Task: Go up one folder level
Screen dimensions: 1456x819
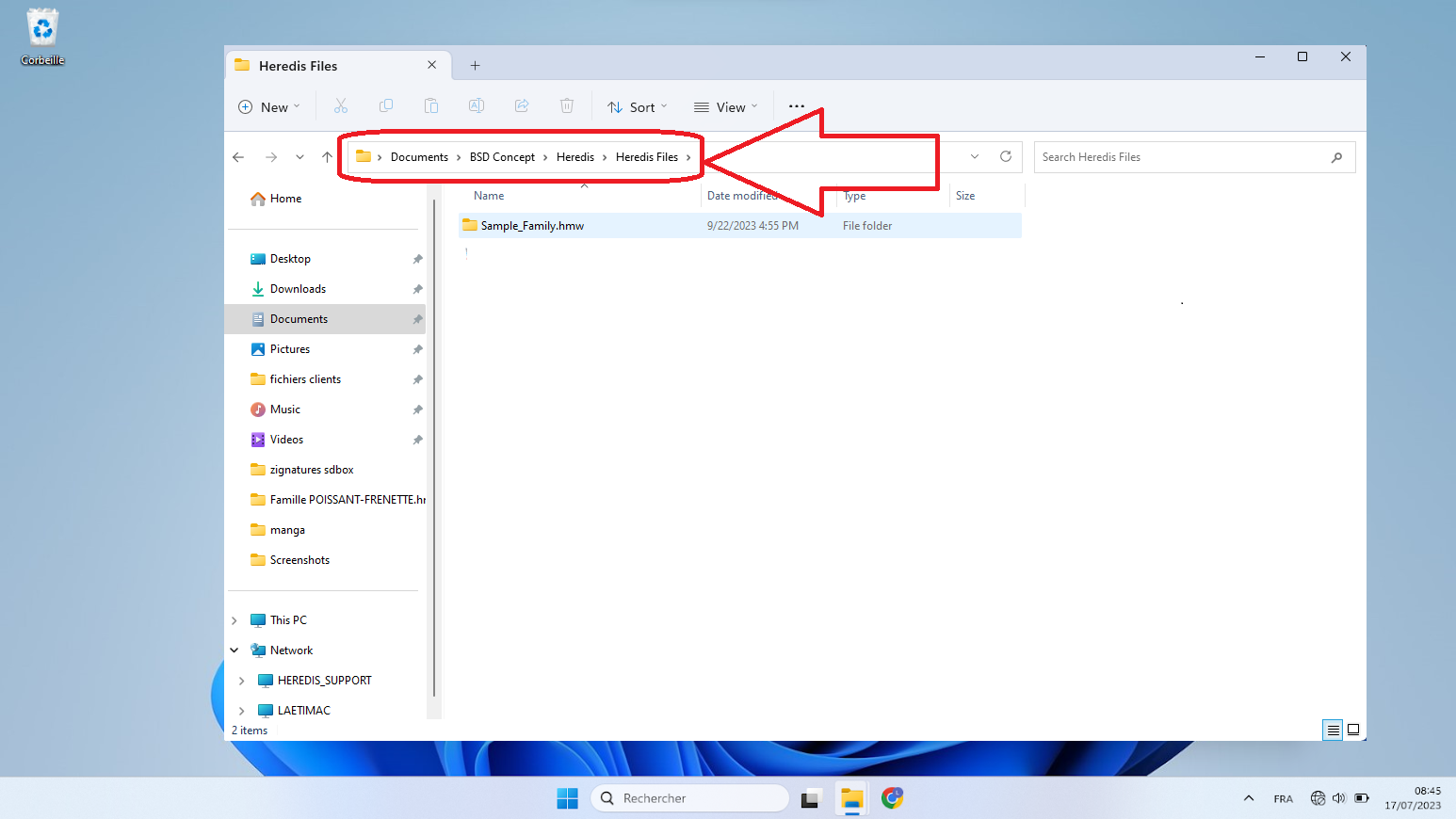Action: pyautogui.click(x=327, y=157)
